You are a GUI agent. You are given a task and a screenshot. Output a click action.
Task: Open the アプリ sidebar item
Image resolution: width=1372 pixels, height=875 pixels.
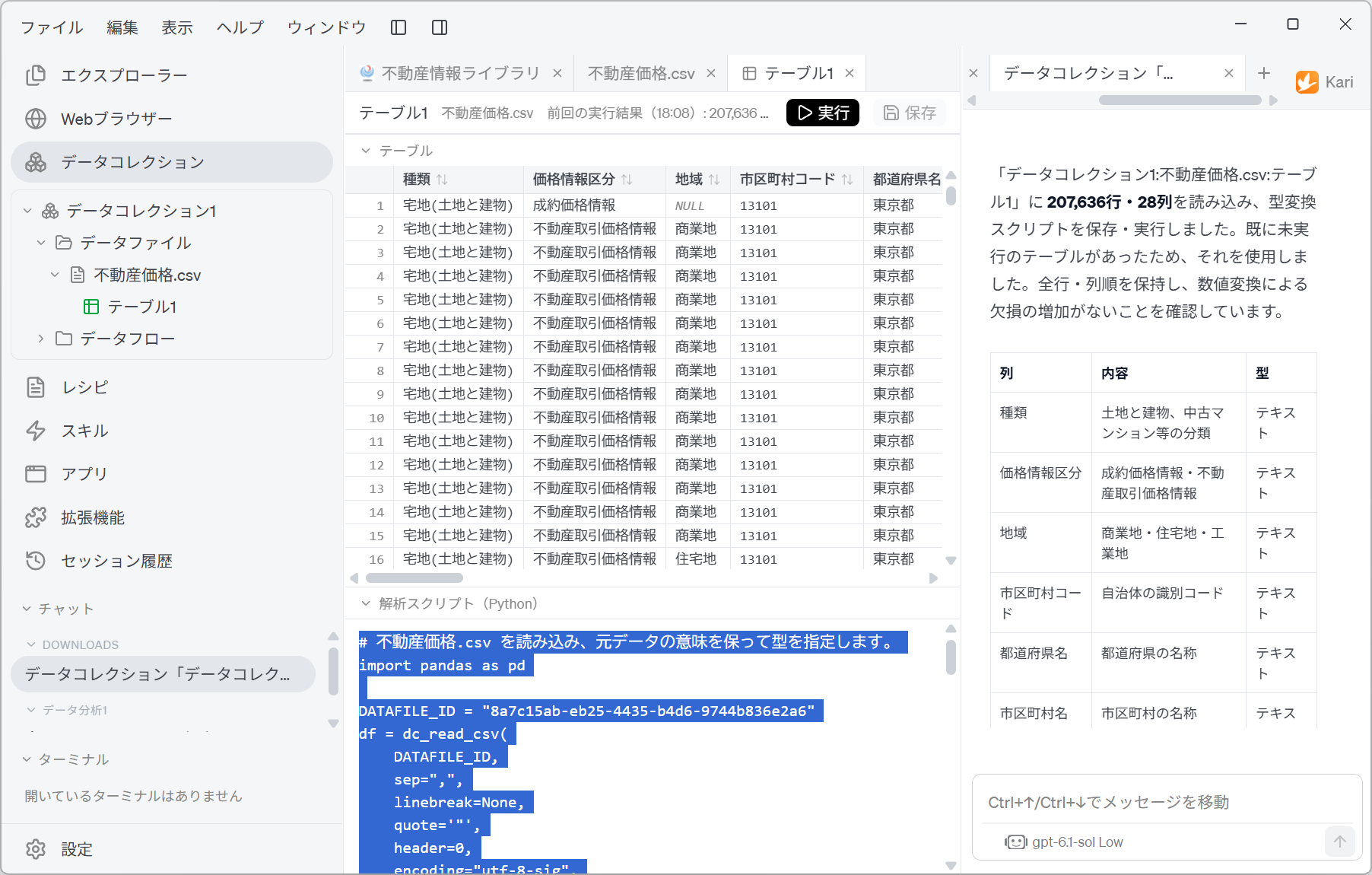pyautogui.click(x=172, y=474)
